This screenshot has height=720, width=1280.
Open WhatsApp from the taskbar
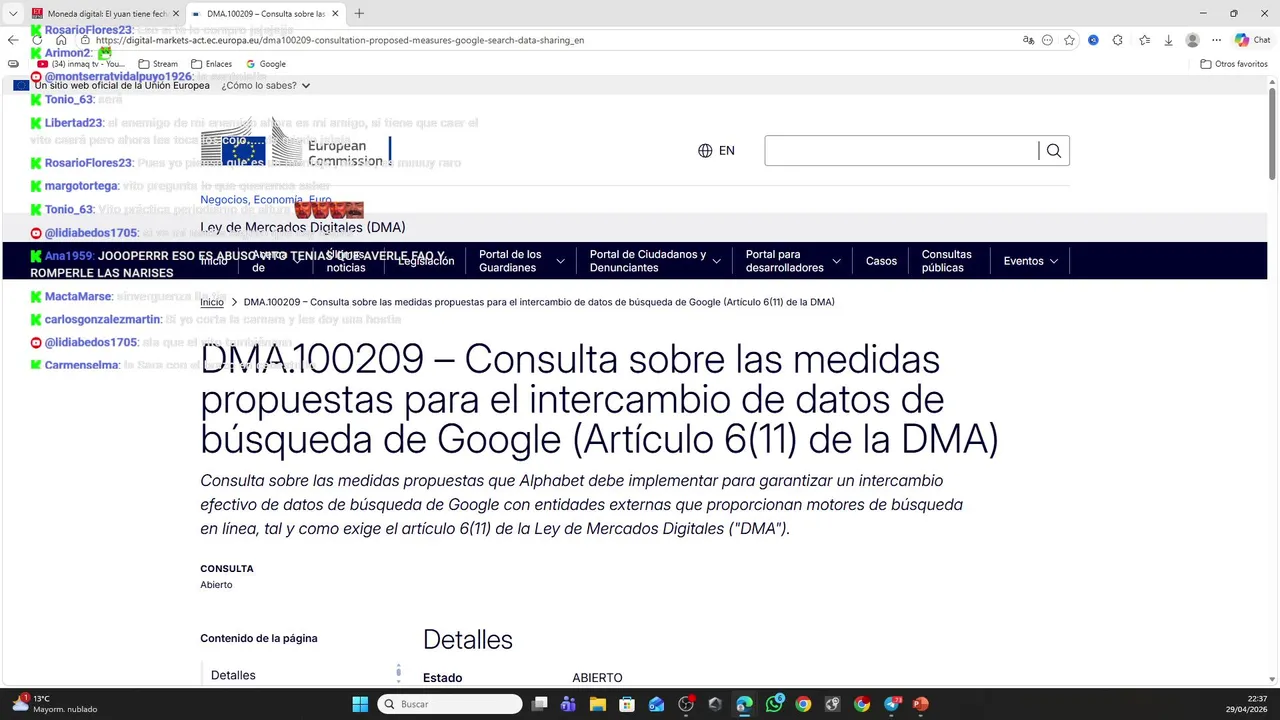click(774, 704)
